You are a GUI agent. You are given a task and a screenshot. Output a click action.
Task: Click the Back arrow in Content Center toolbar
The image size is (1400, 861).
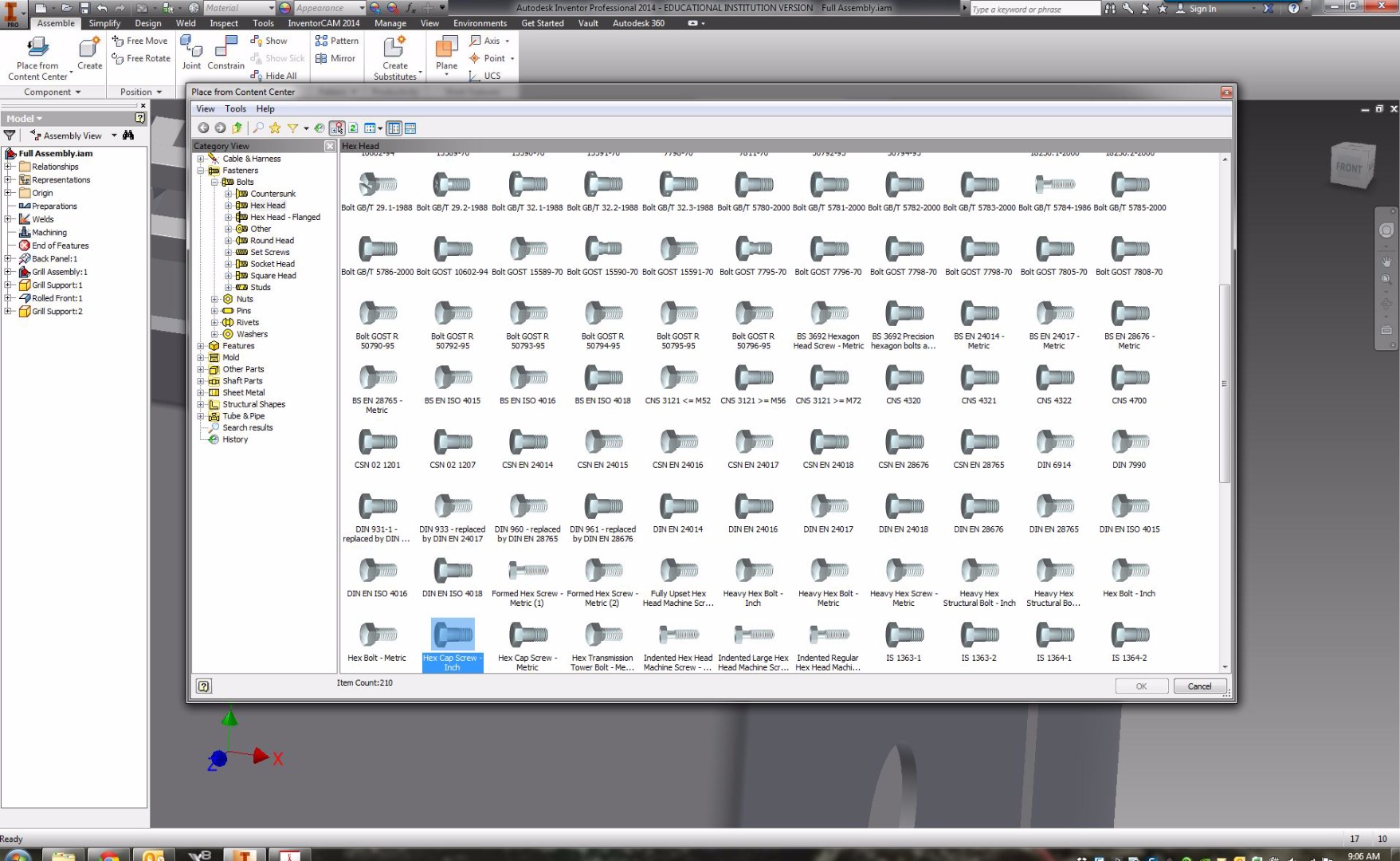point(203,128)
